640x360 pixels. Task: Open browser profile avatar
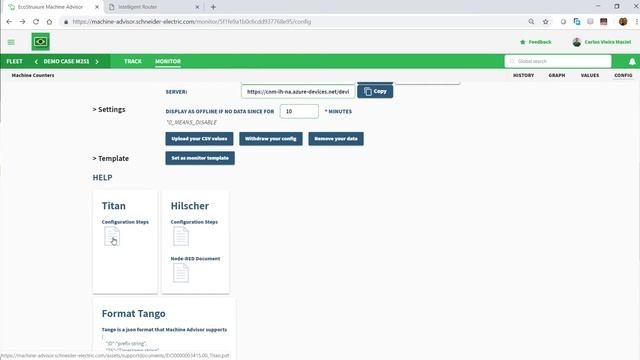click(623, 22)
